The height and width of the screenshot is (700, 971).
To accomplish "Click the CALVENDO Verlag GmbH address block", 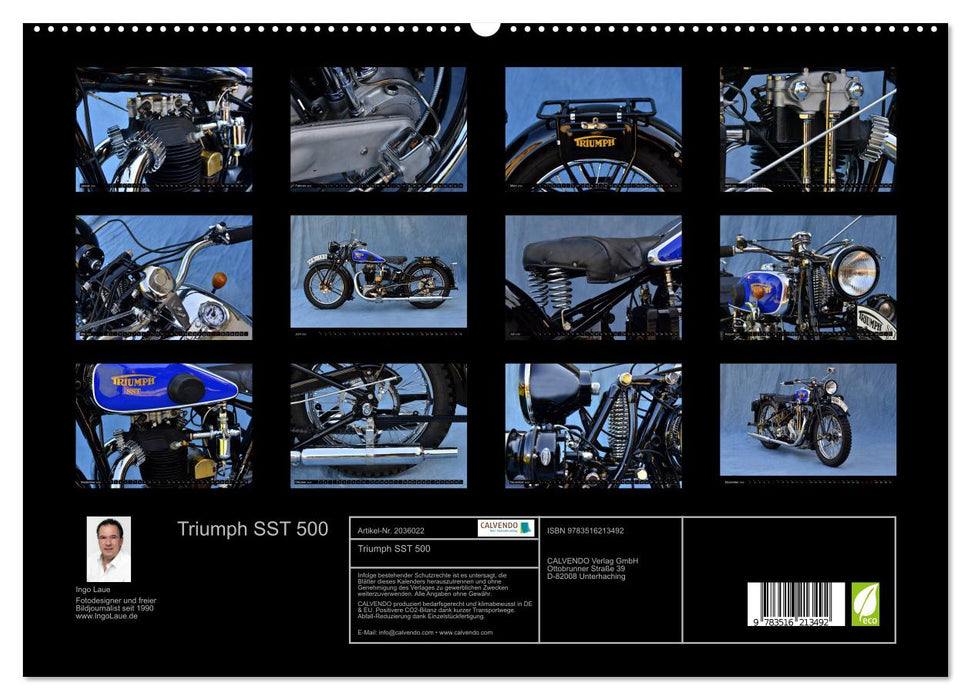I will [592, 568].
